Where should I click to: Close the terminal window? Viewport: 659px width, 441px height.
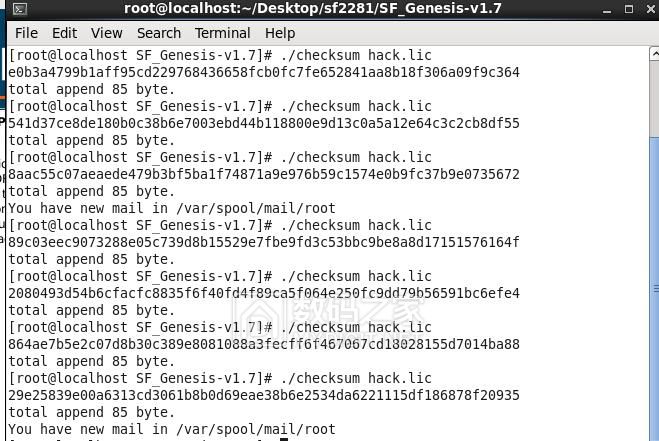[651, 9]
